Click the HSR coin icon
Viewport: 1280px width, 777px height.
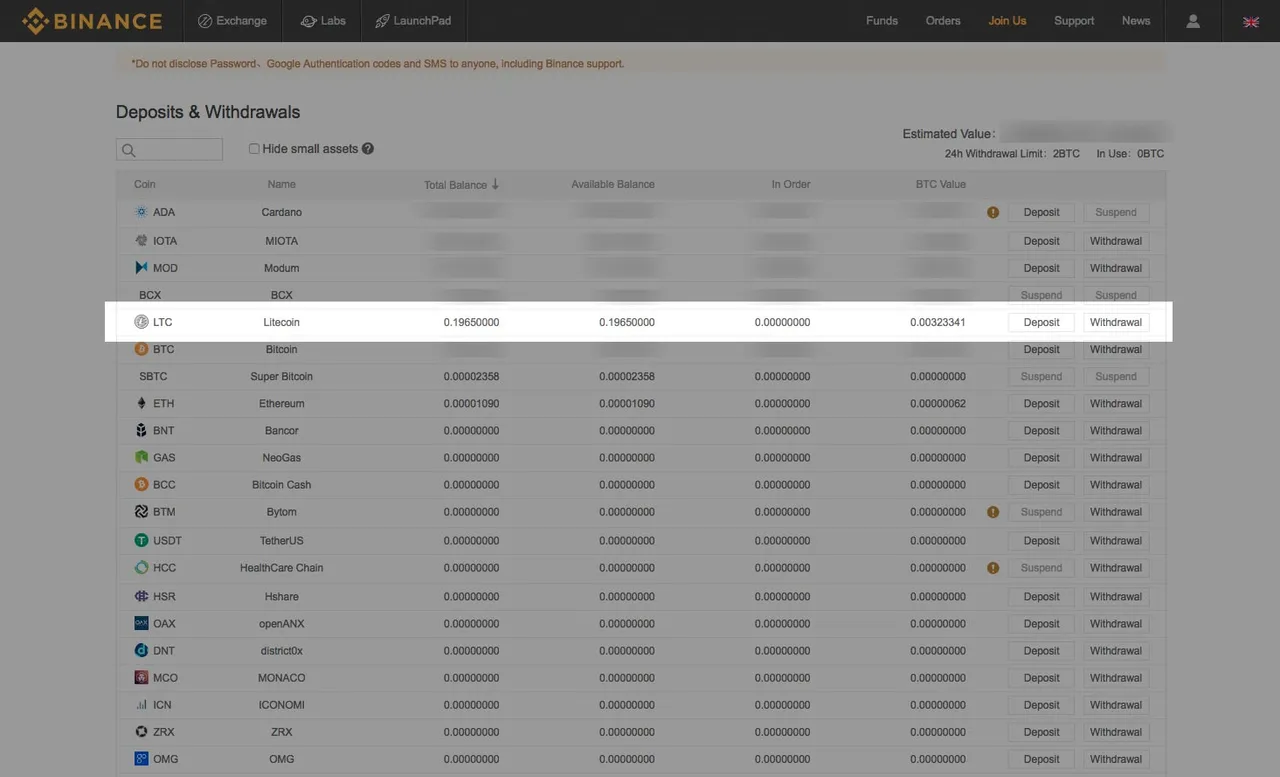click(x=141, y=596)
